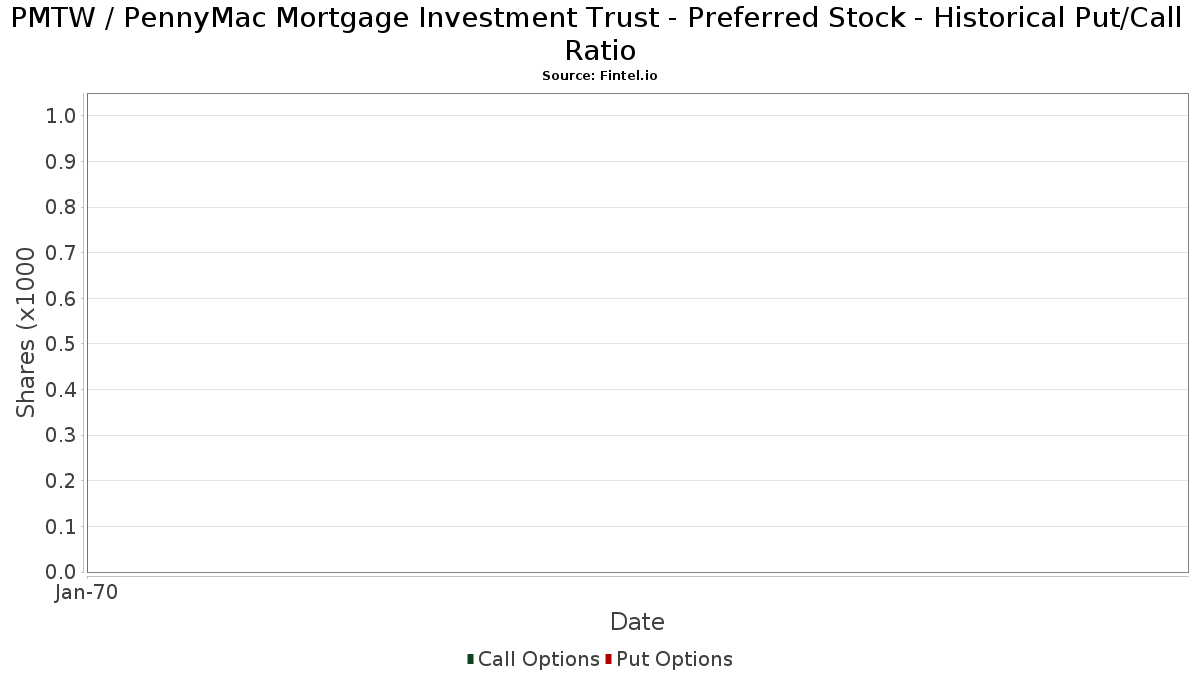Click the 0.5 y-axis tick label
Image resolution: width=1200 pixels, height=675 pixels.
click(61, 344)
